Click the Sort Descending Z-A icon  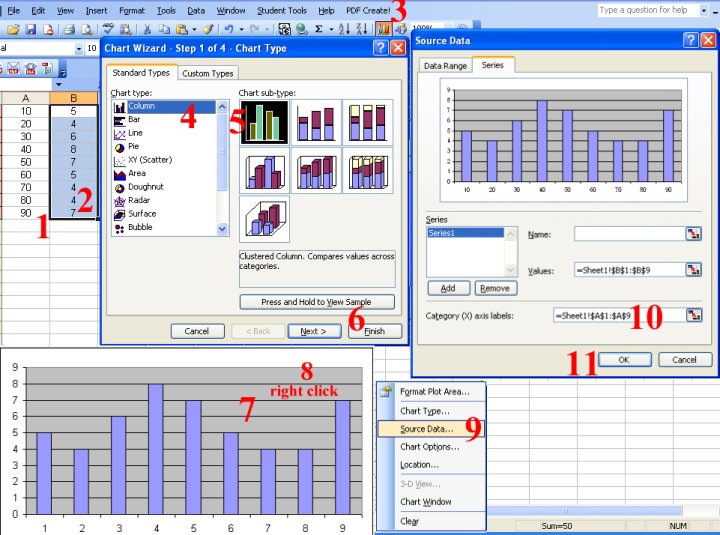[362, 29]
